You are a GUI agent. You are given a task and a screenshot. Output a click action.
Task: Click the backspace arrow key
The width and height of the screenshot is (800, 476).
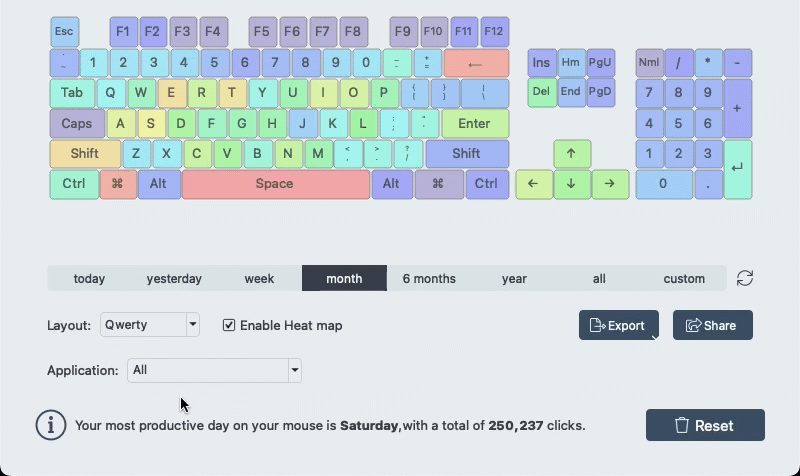point(475,64)
